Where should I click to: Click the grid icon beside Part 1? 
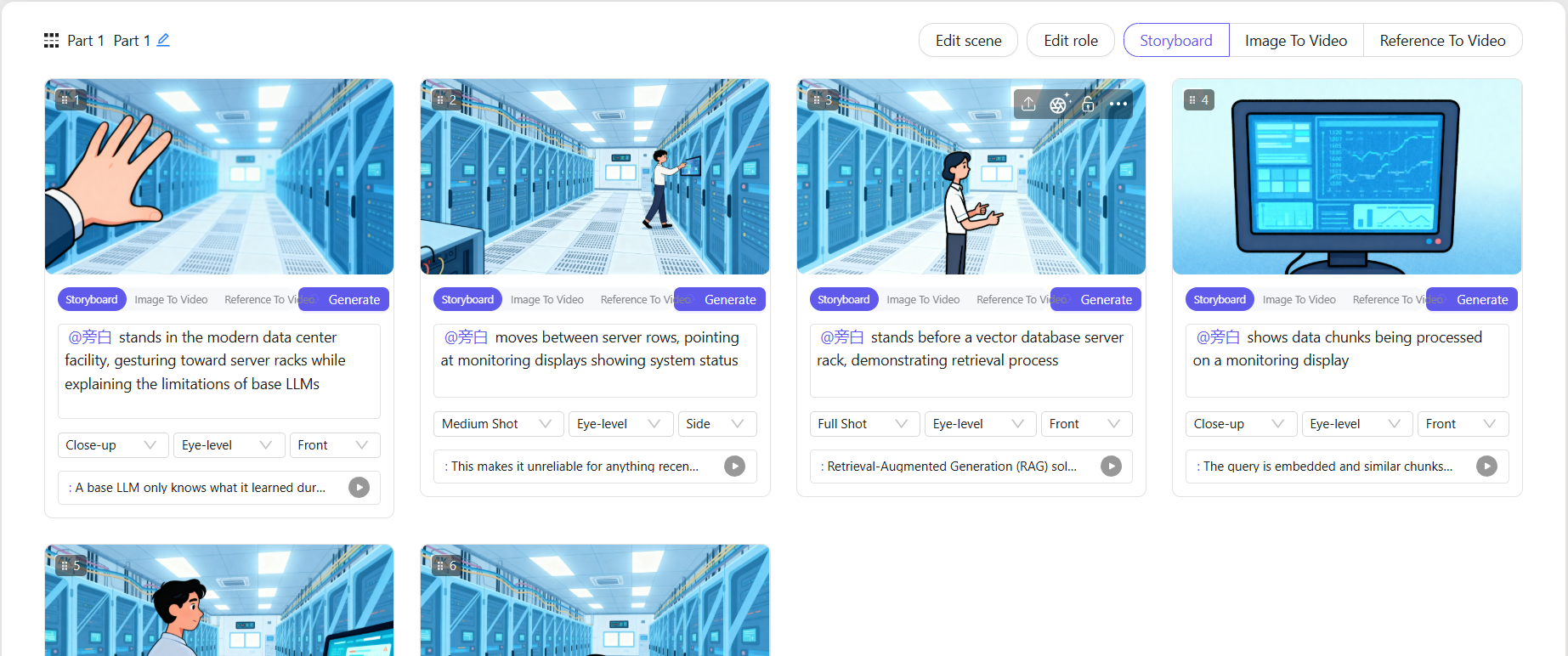51,40
